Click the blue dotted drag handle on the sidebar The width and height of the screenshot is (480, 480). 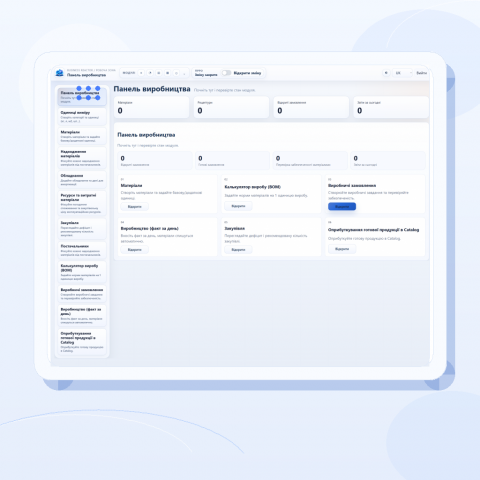tap(88, 93)
